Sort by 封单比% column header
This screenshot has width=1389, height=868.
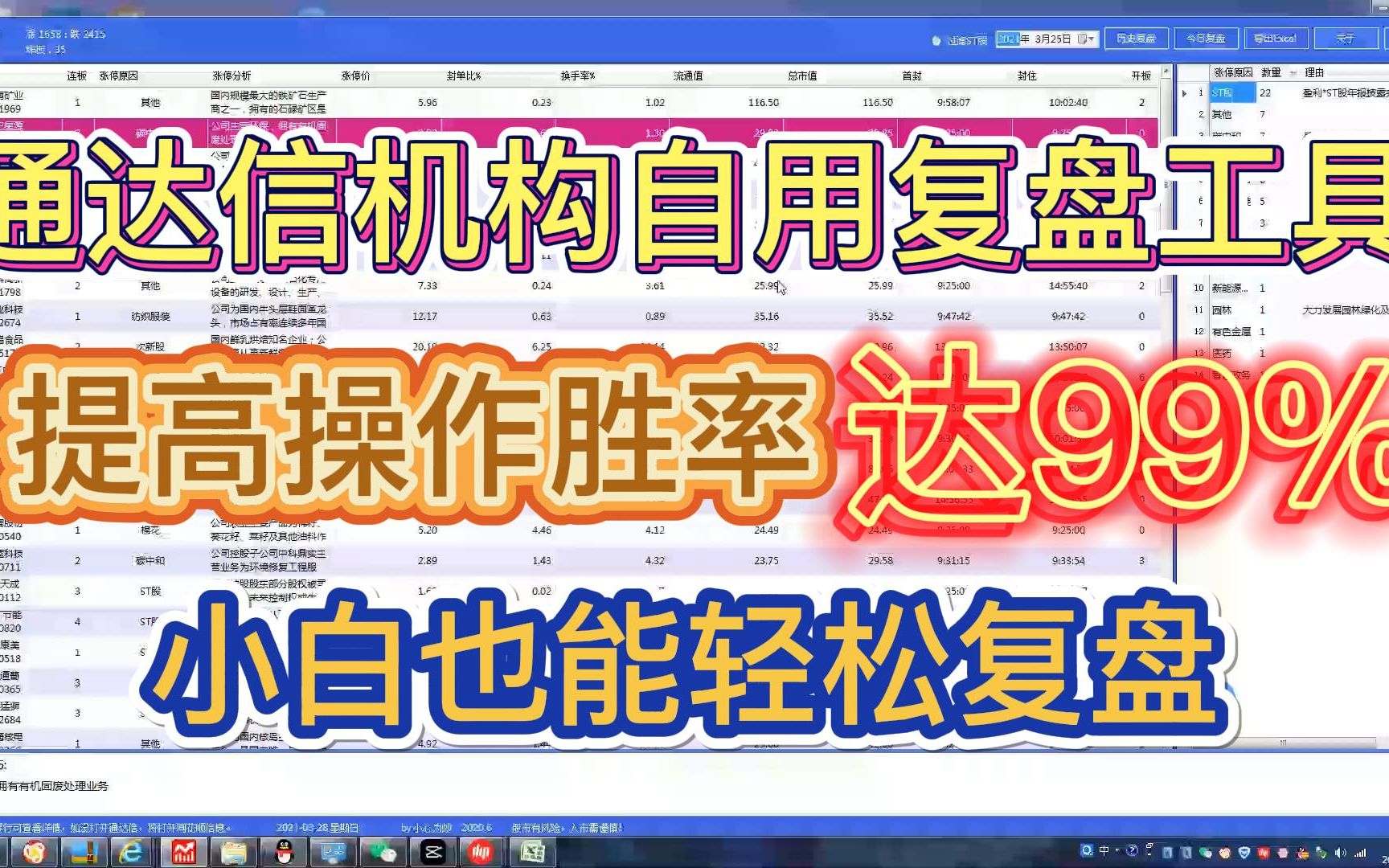pyautogui.click(x=464, y=76)
